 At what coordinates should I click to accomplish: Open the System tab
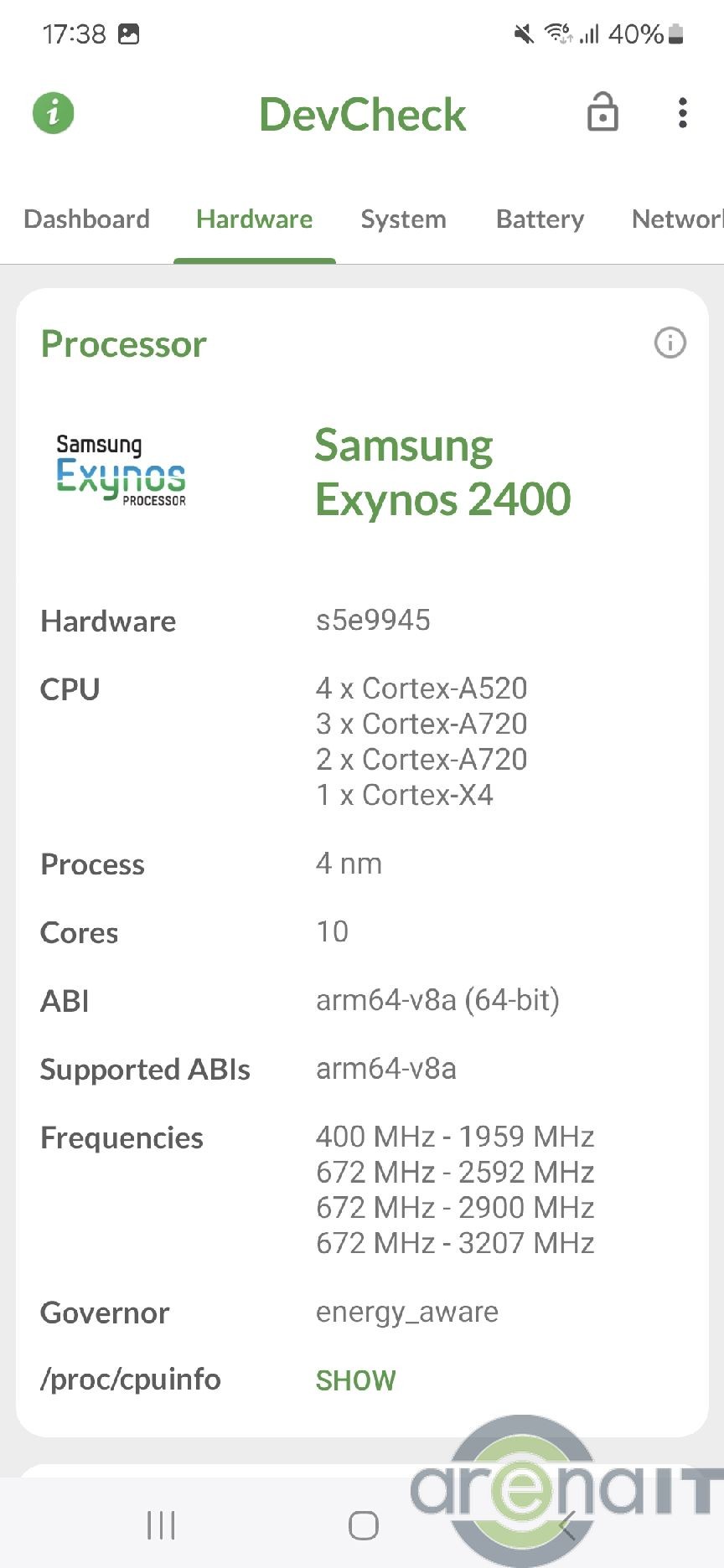click(x=403, y=219)
